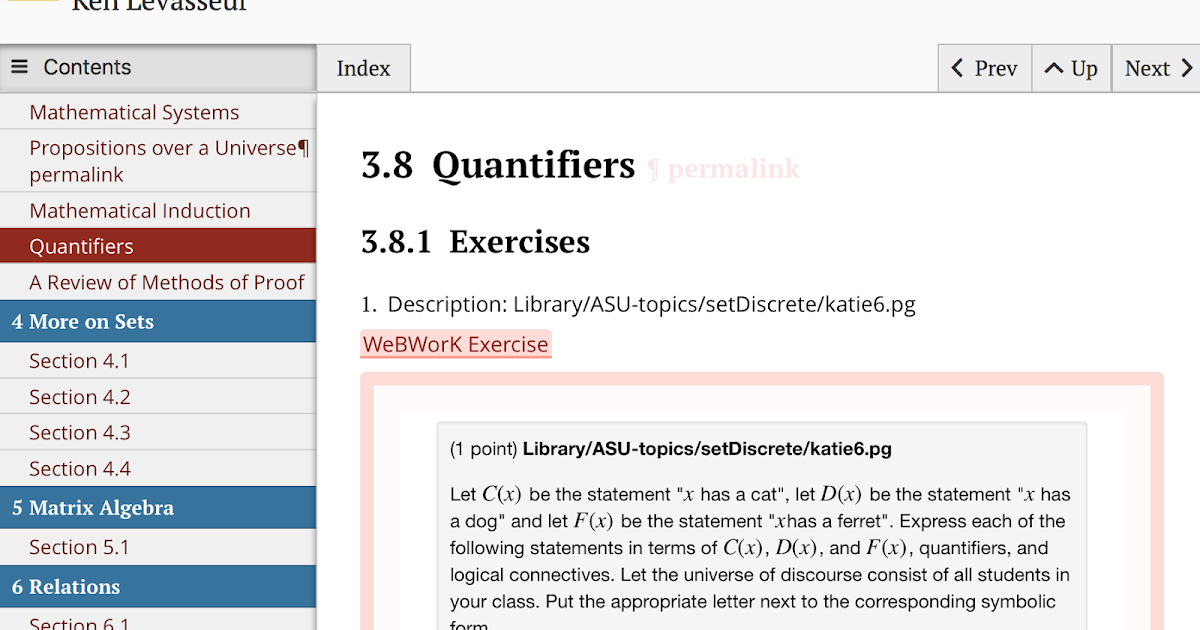This screenshot has height=630, width=1200.
Task: Open Section 4.2 from the sidebar
Action: [x=81, y=396]
